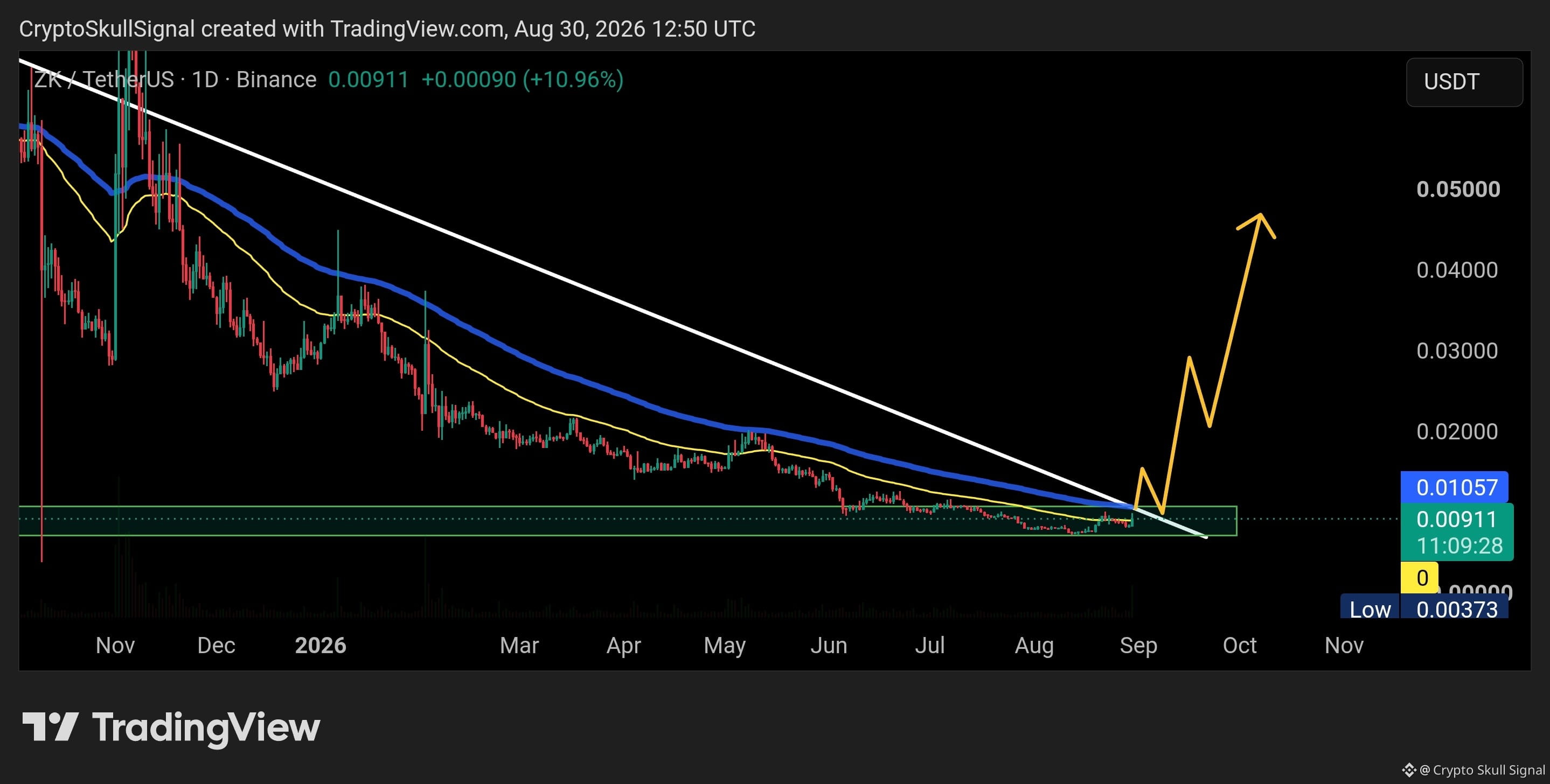
Task: Select the ZK / TetherUS symbol title
Action: (x=175, y=79)
